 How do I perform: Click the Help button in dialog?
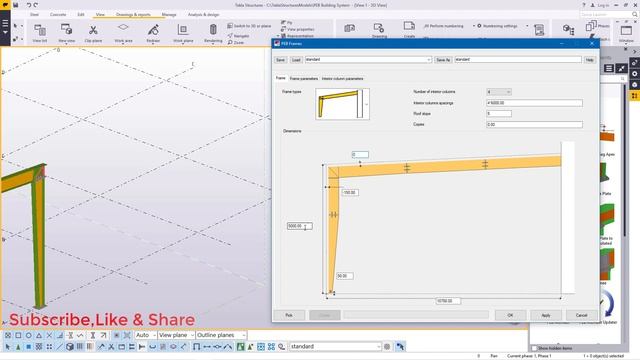click(589, 60)
